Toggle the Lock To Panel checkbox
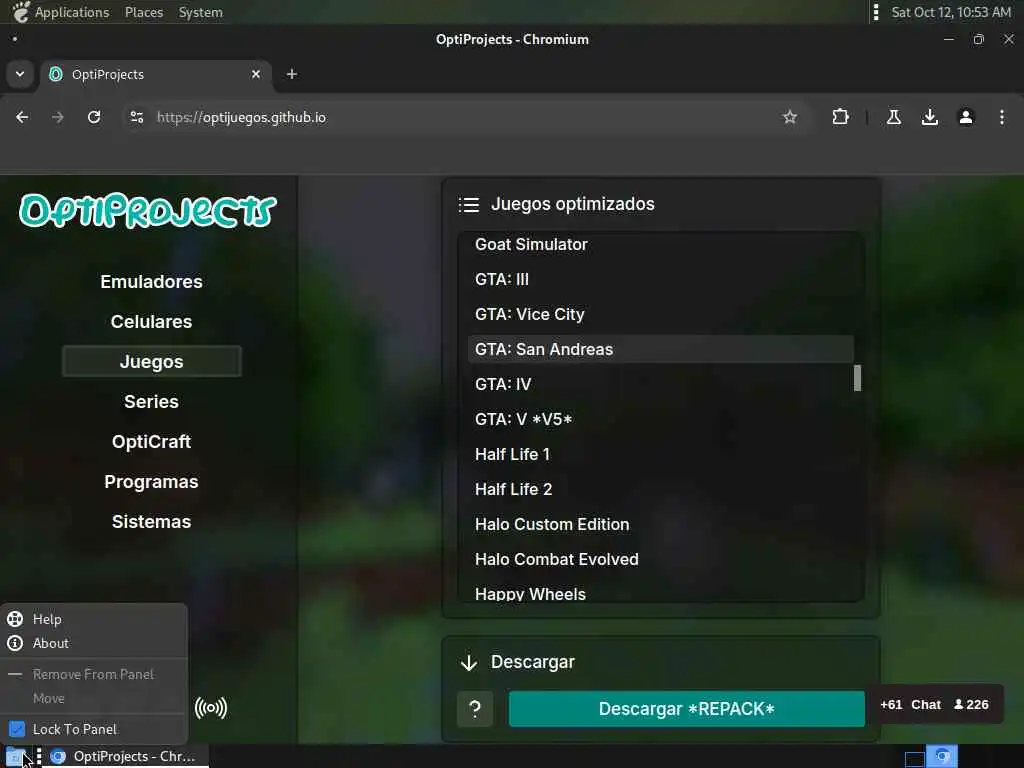This screenshot has width=1024, height=768. (x=17, y=729)
